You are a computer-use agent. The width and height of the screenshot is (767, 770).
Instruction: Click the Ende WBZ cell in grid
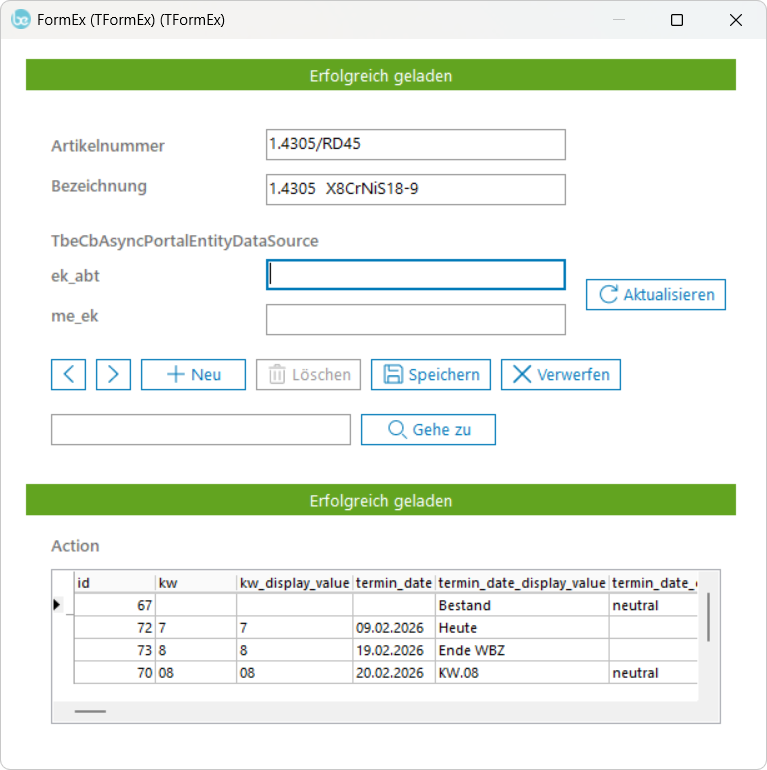click(471, 650)
